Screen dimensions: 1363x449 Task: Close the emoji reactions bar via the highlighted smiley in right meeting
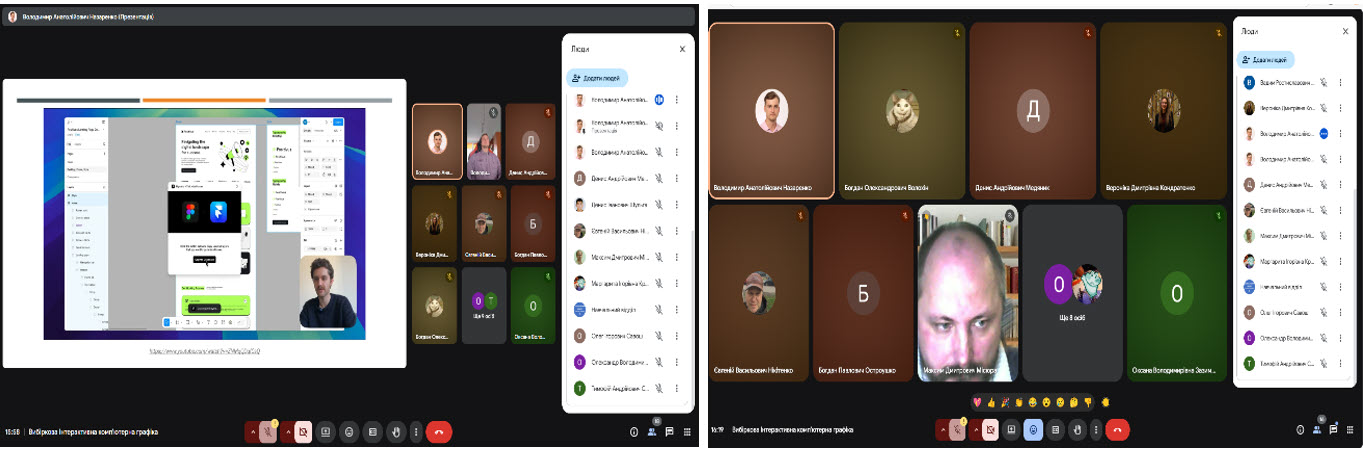click(1034, 429)
